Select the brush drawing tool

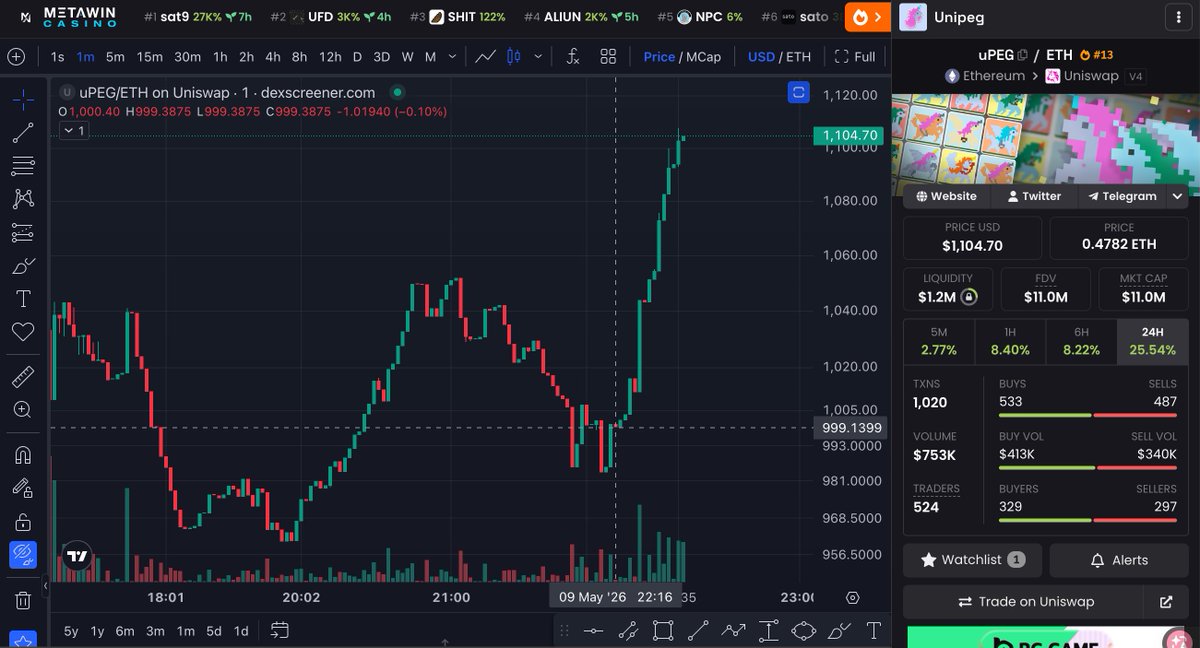23,265
